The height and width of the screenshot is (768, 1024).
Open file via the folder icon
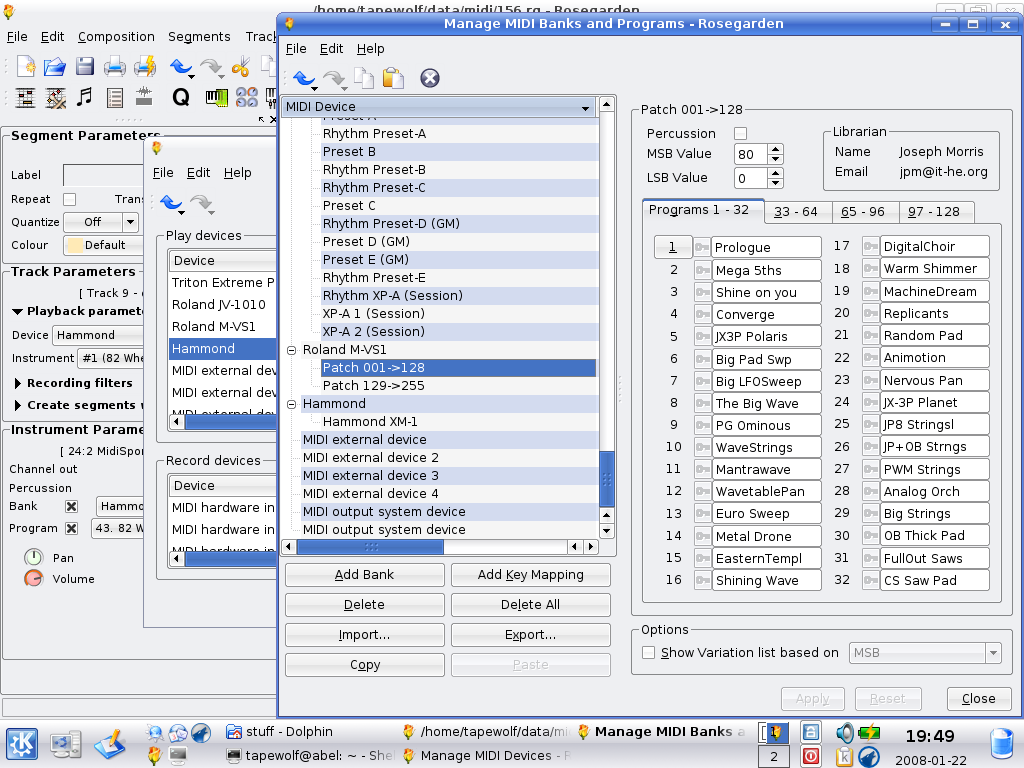[55, 66]
